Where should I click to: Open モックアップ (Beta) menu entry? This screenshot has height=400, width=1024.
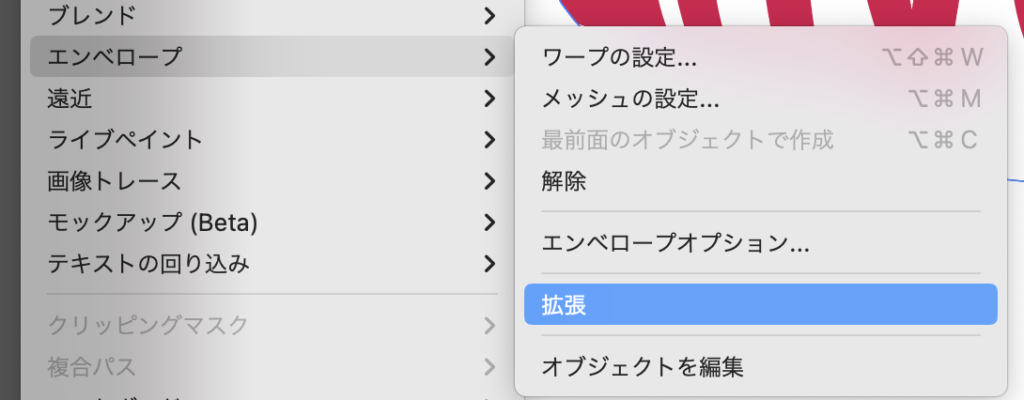click(152, 222)
